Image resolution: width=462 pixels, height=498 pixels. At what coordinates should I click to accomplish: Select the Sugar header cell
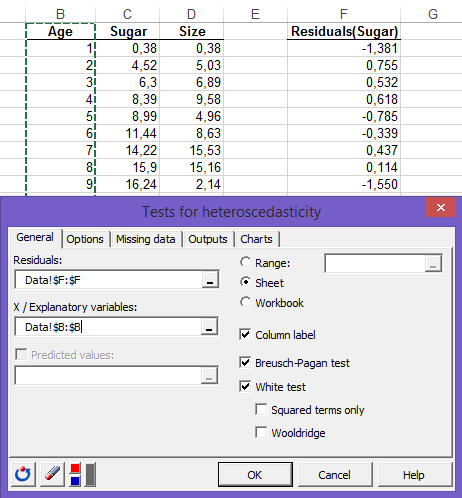pyautogui.click(x=127, y=31)
